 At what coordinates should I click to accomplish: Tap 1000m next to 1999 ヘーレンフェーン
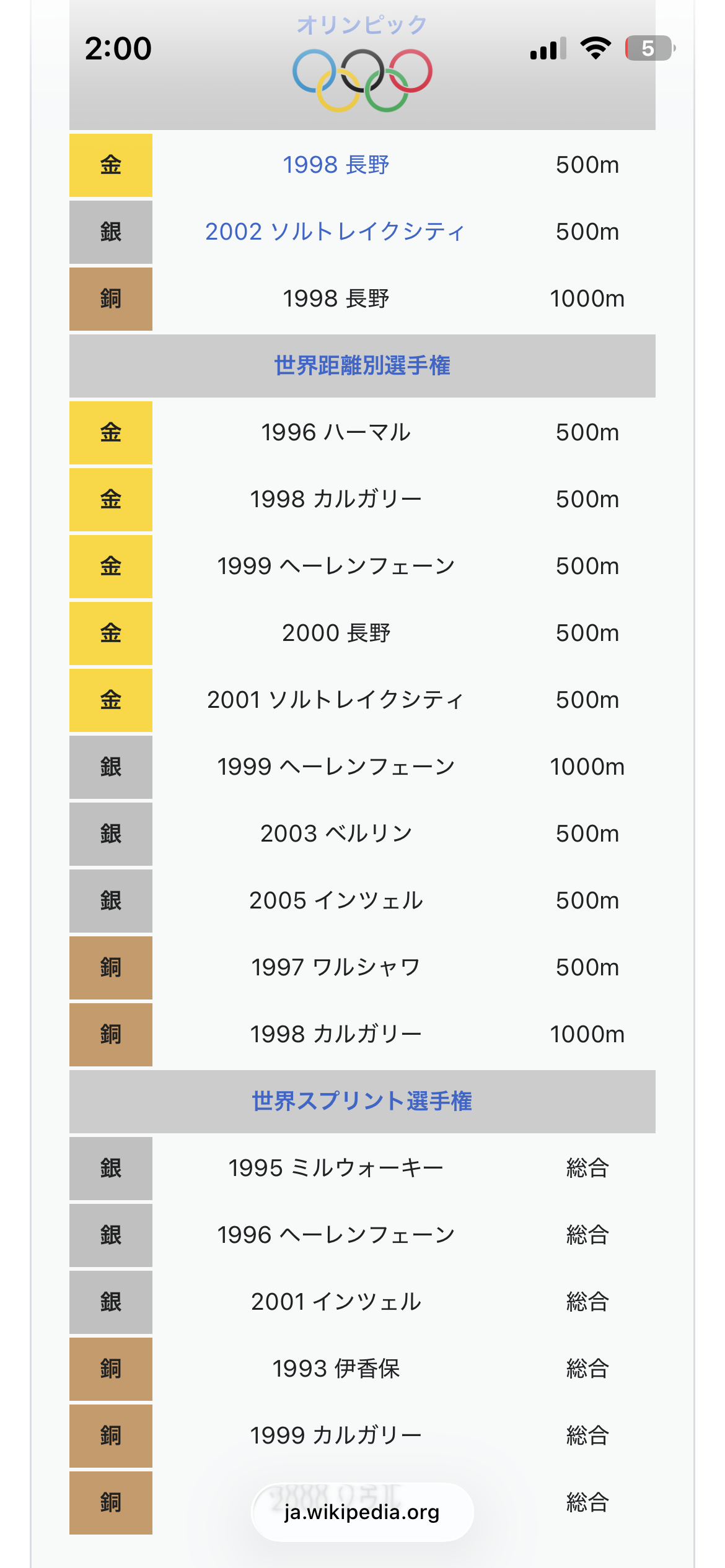(x=587, y=767)
